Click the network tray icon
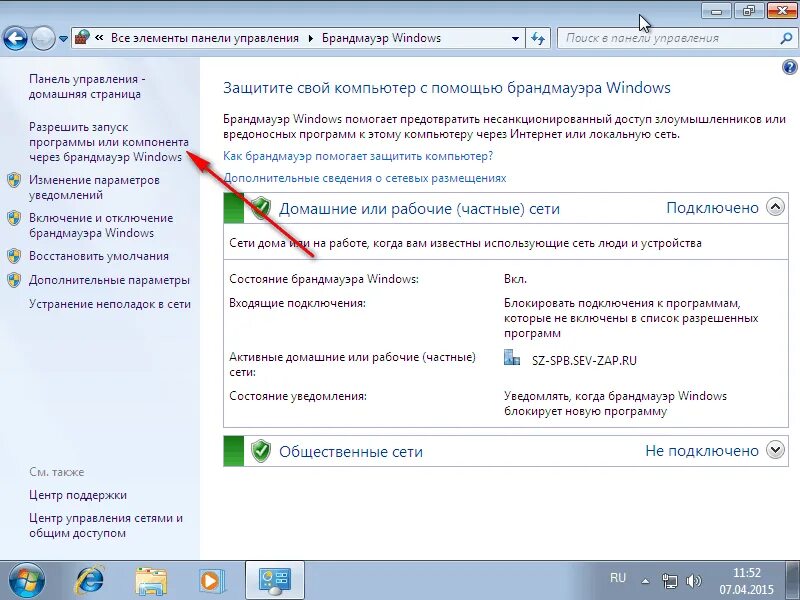 pos(669,581)
